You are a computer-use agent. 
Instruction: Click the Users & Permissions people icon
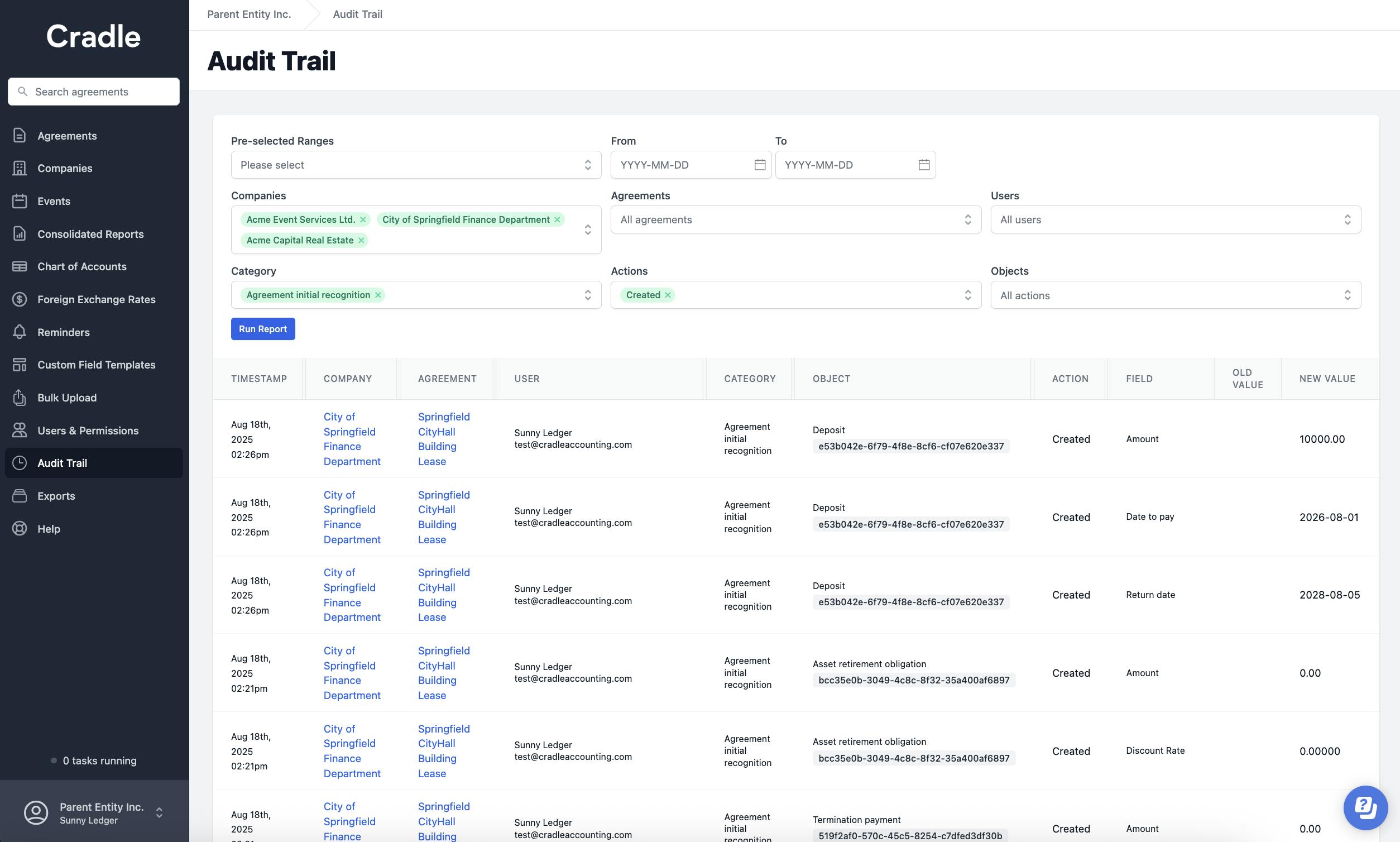coord(20,430)
